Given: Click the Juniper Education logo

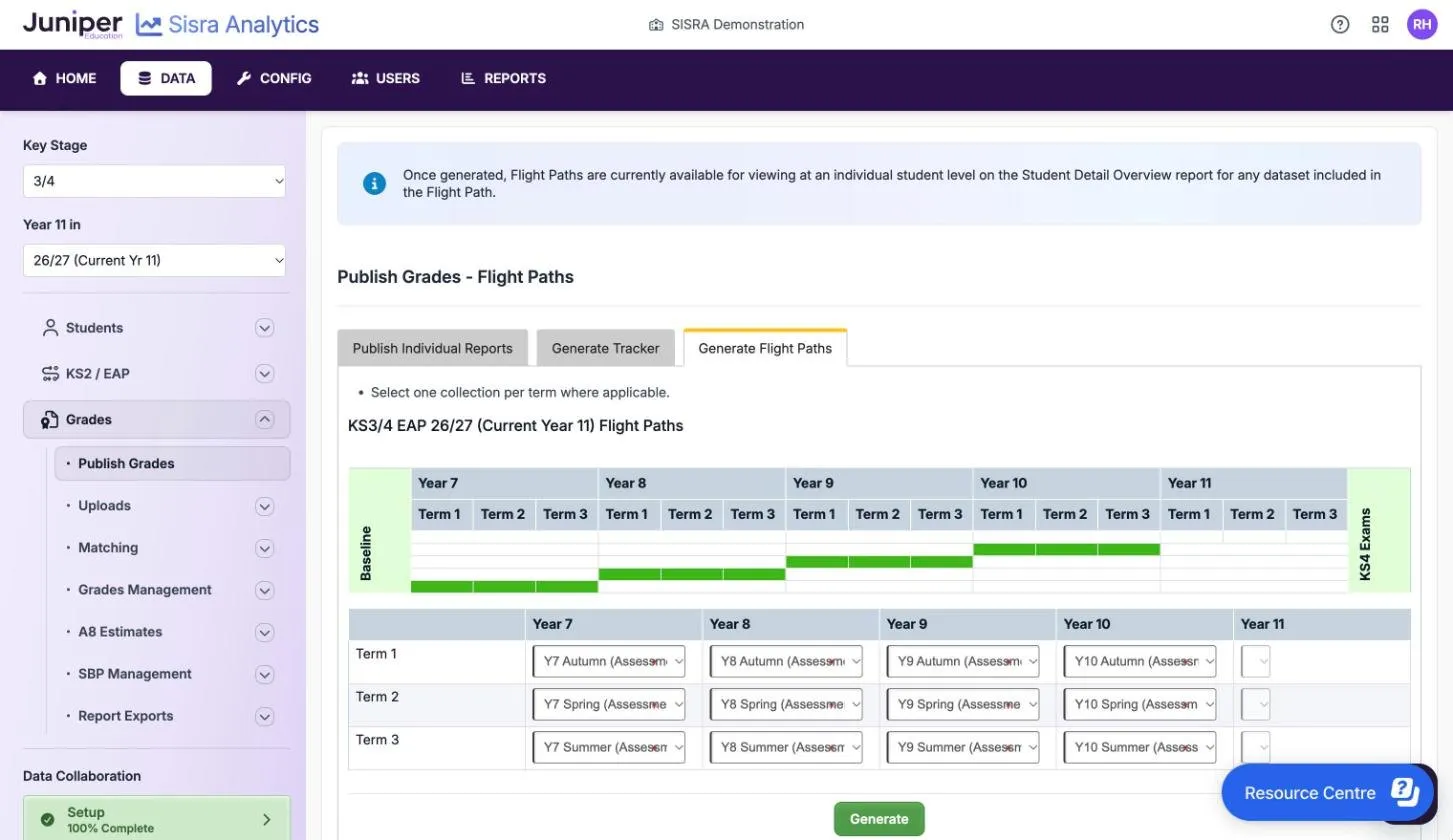Looking at the screenshot, I should click(72, 24).
